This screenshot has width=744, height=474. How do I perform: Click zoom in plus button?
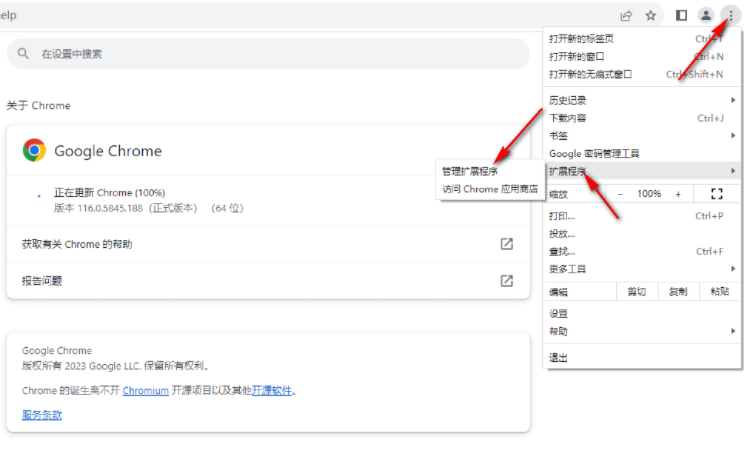tap(677, 193)
